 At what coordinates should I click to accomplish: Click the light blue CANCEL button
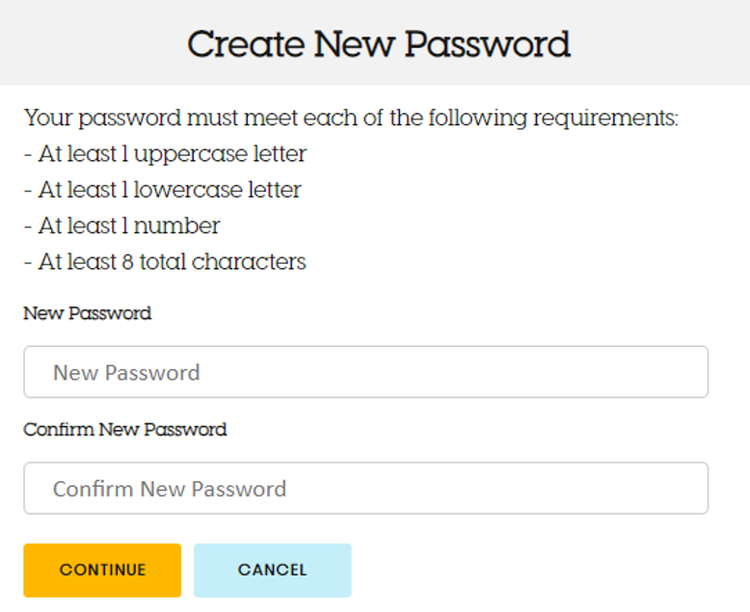tap(272, 570)
